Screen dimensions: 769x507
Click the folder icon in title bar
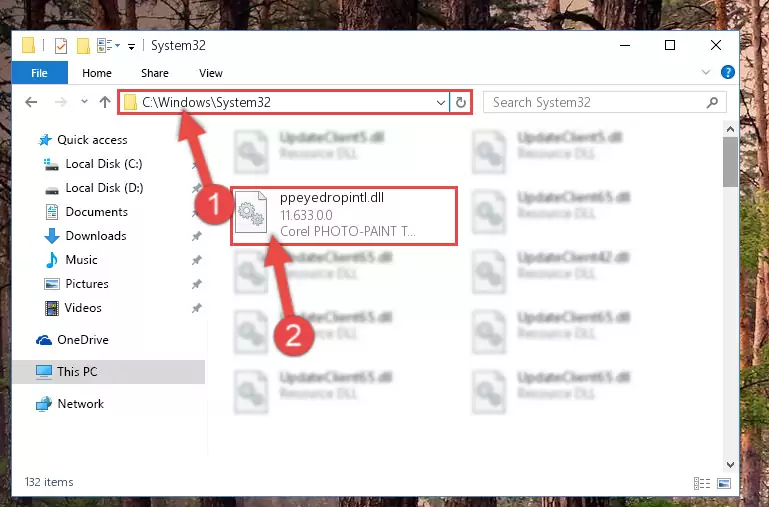[x=28, y=45]
